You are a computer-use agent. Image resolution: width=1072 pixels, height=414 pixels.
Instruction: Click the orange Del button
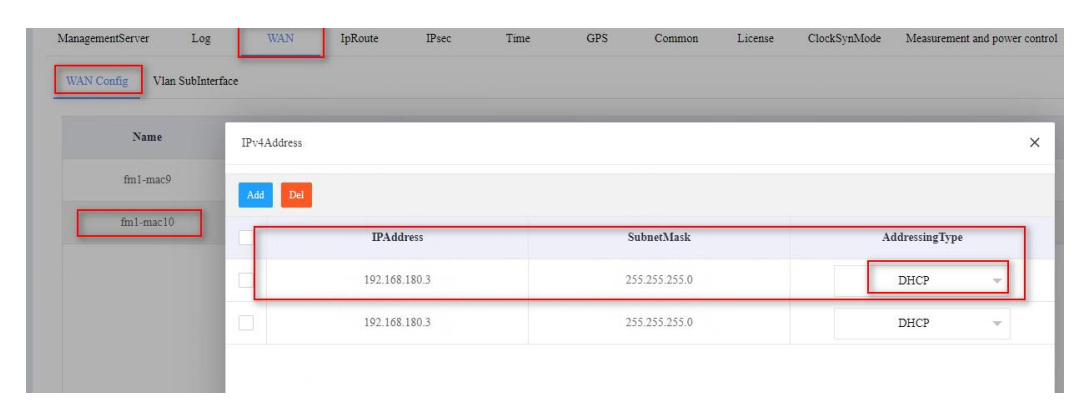click(295, 191)
